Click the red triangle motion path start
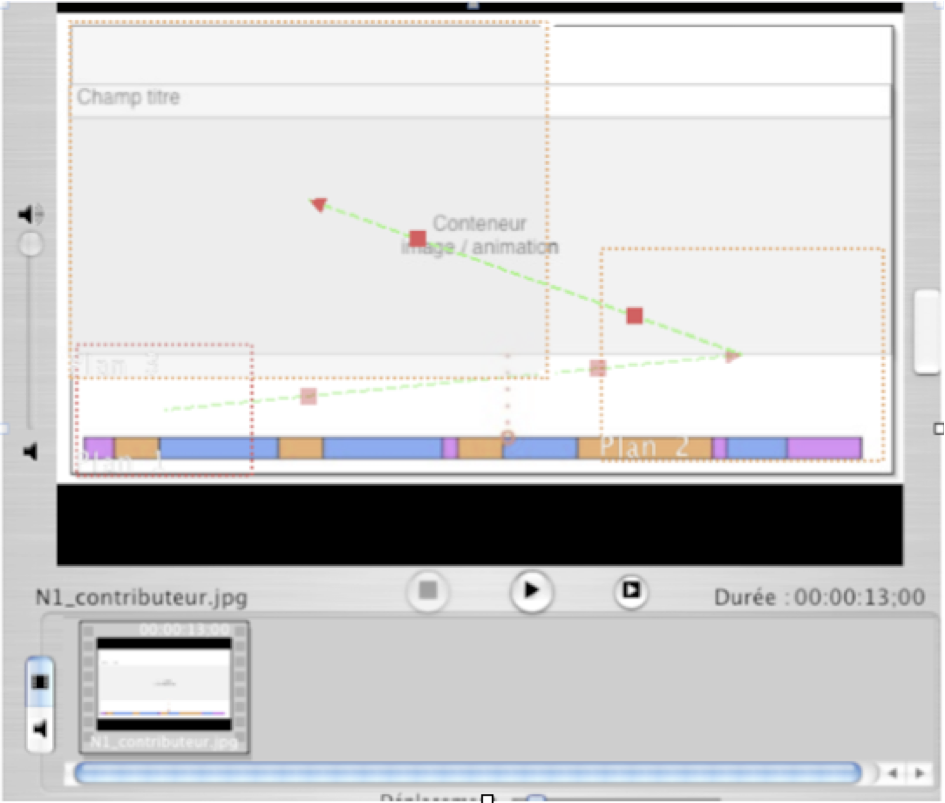This screenshot has width=945, height=803. tap(319, 204)
